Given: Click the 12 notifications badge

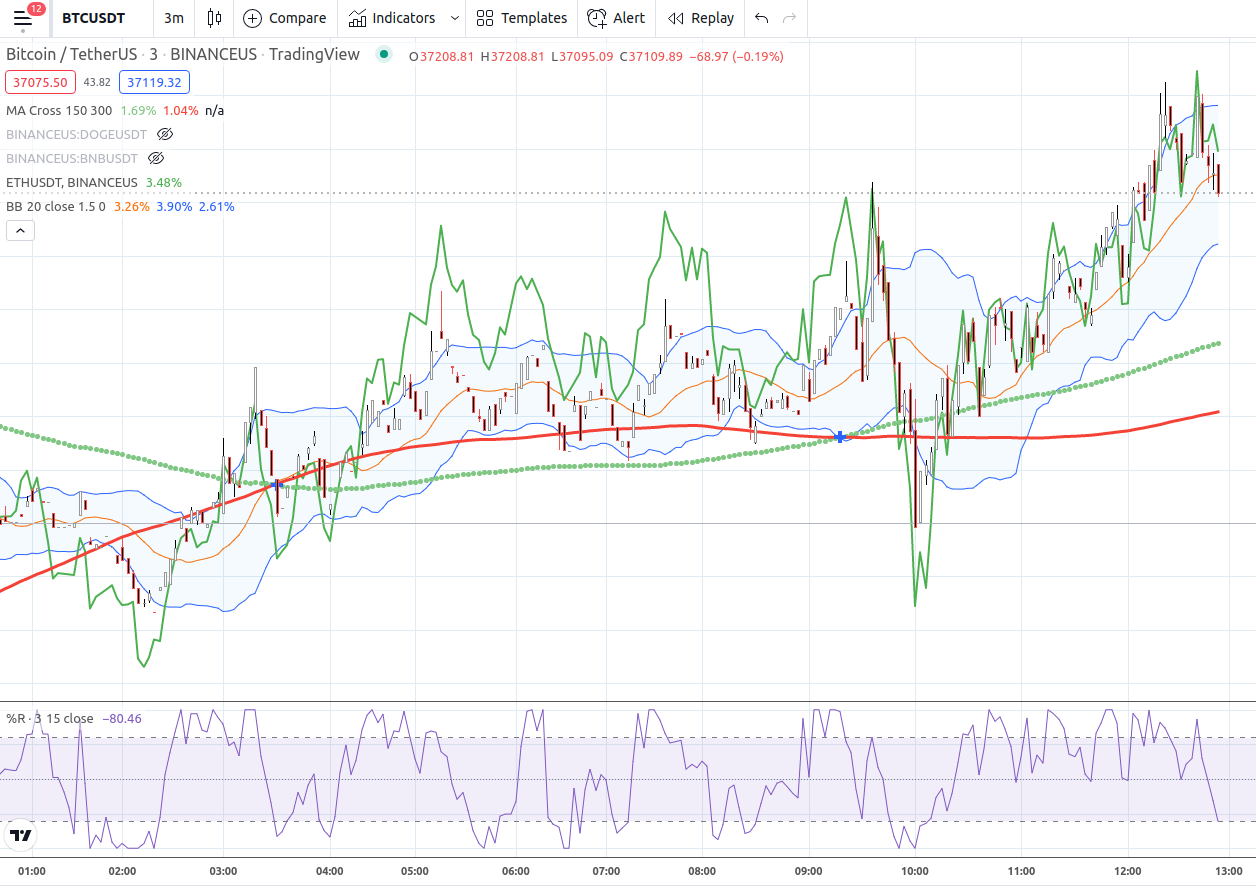Looking at the screenshot, I should click(x=36, y=8).
